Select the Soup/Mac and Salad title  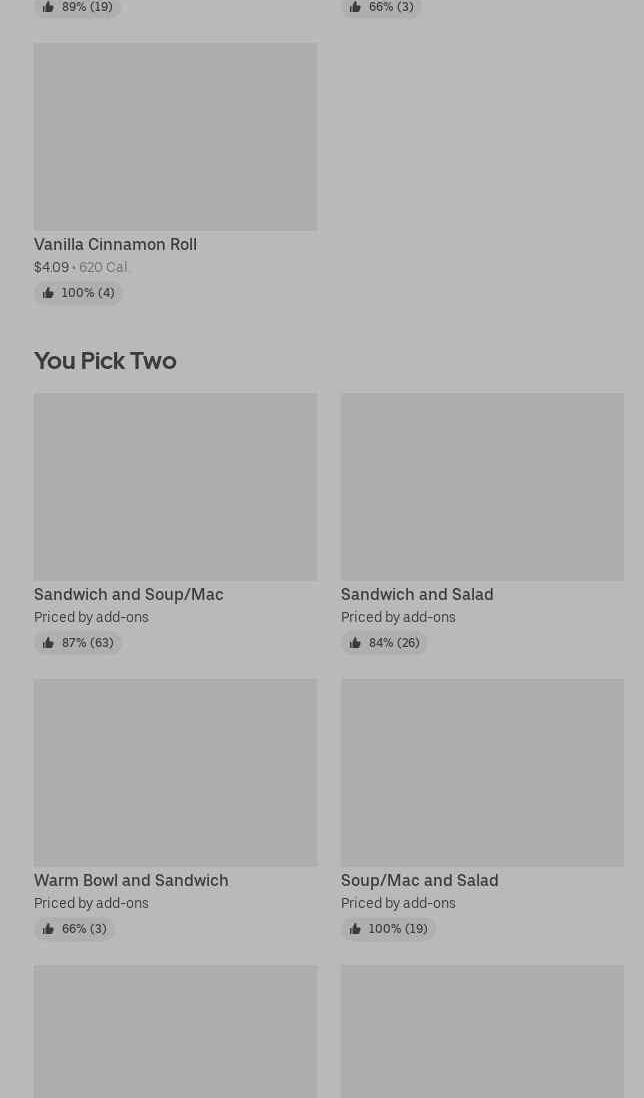(x=419, y=880)
